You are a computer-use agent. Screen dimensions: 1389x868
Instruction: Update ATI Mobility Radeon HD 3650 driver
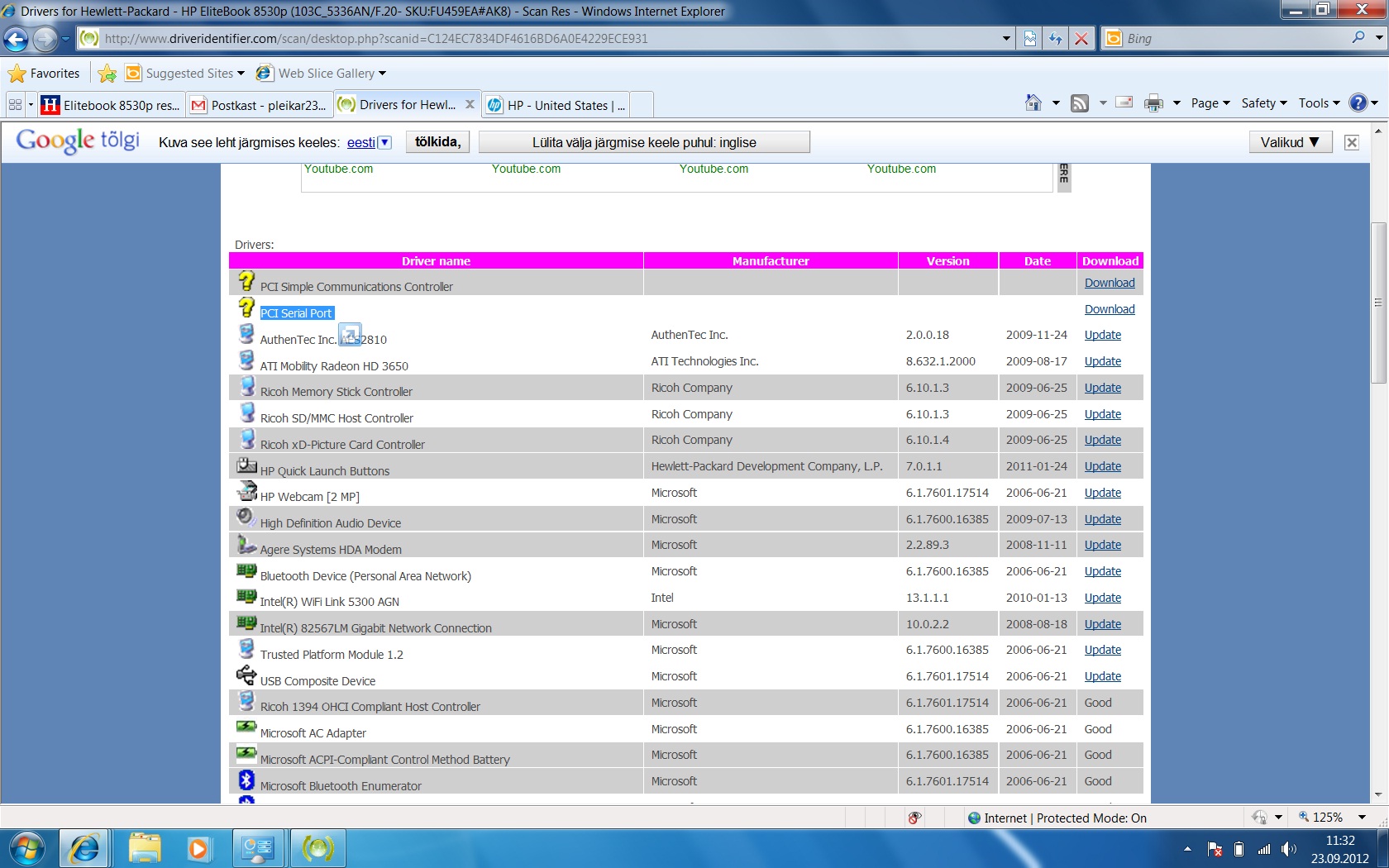point(1103,361)
